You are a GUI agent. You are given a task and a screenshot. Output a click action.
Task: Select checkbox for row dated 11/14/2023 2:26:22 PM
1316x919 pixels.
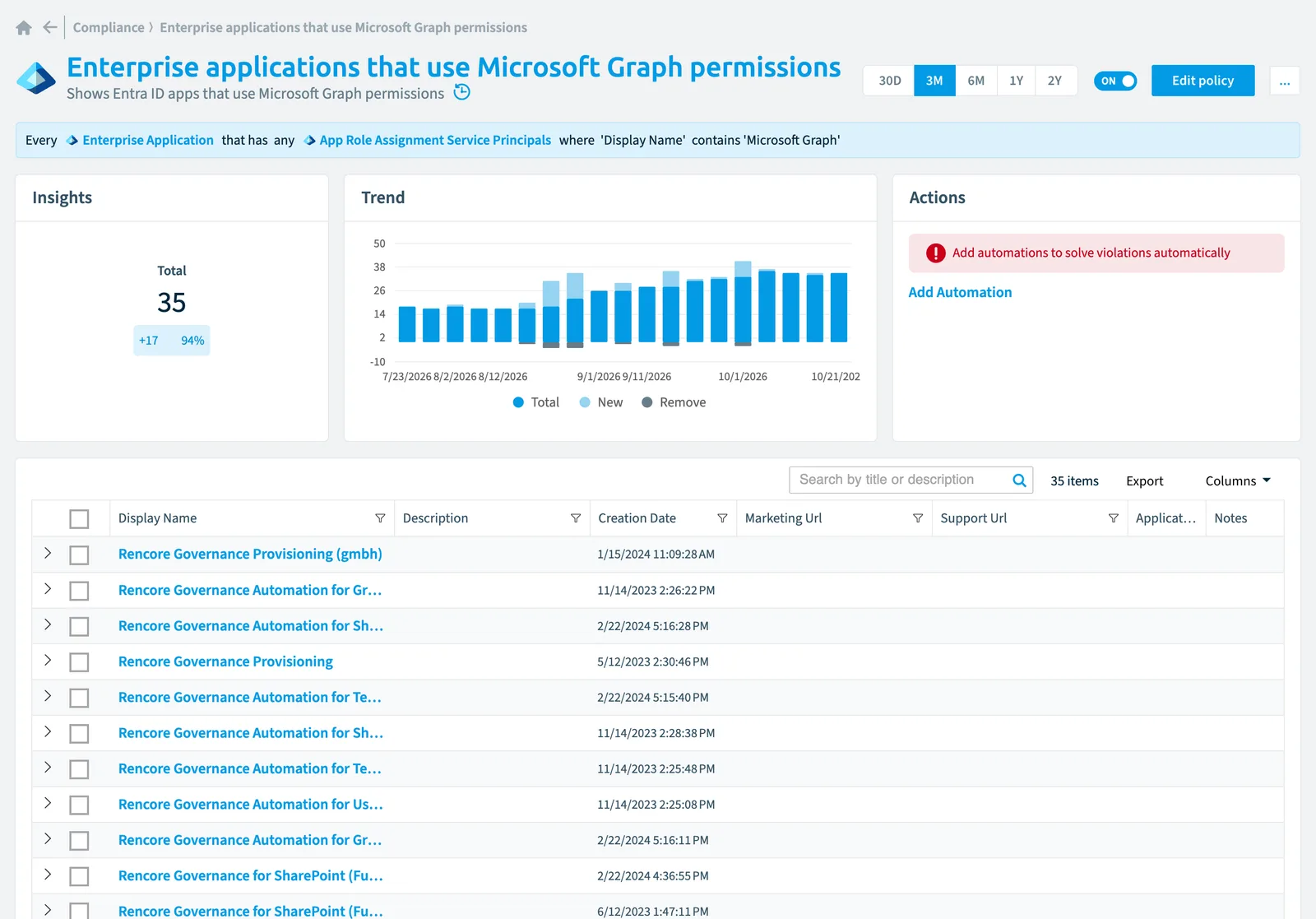click(79, 591)
